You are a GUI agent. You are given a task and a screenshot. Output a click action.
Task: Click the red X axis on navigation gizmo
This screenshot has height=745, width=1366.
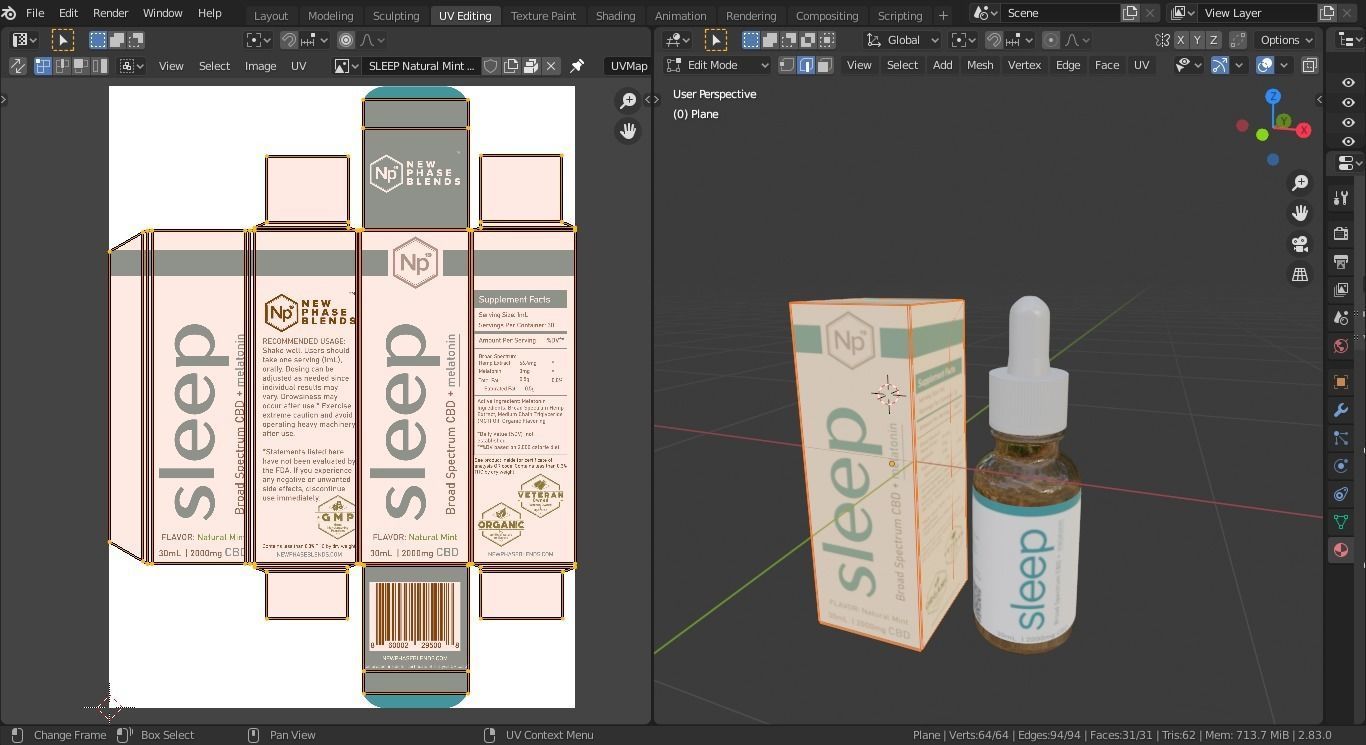click(1303, 130)
